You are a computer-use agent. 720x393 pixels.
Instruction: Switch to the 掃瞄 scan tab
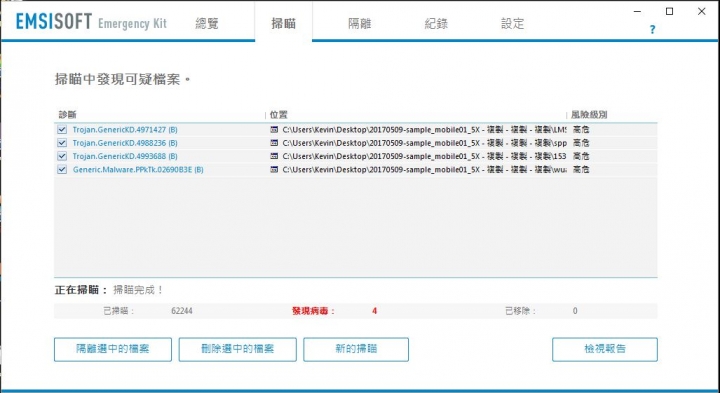coord(283,23)
